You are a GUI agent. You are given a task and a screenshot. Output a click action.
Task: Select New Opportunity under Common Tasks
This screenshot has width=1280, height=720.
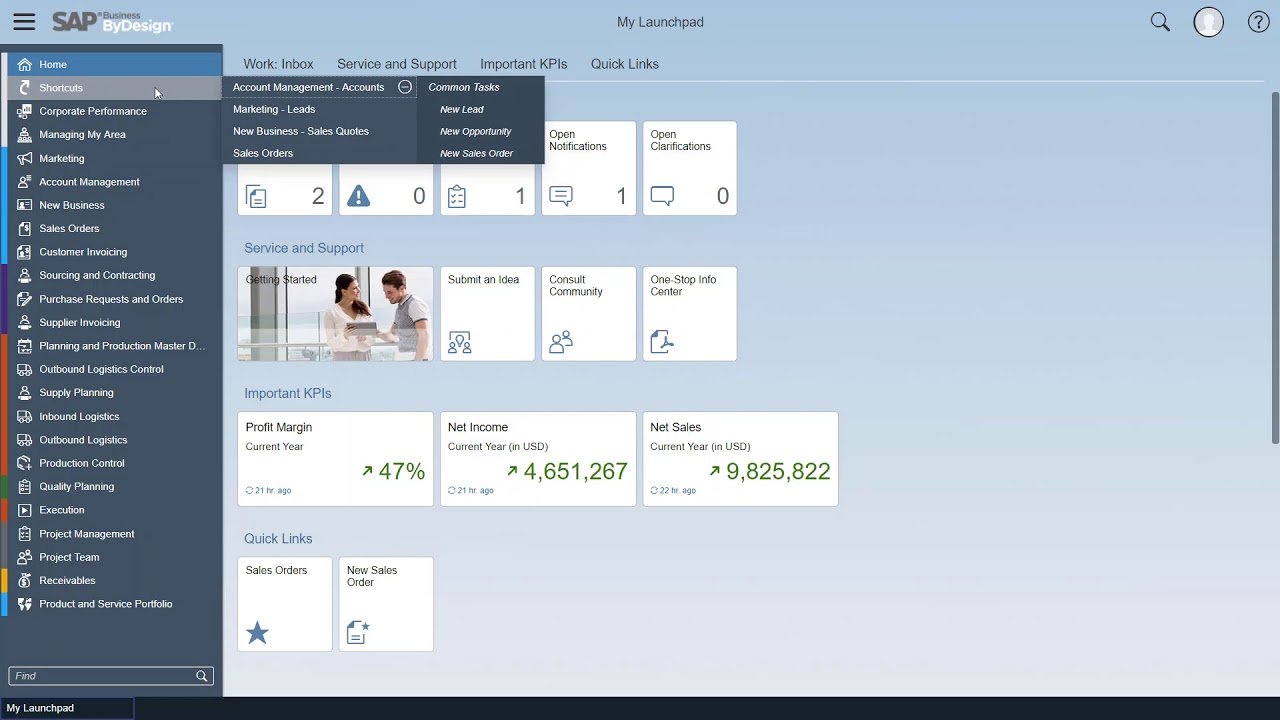475,131
